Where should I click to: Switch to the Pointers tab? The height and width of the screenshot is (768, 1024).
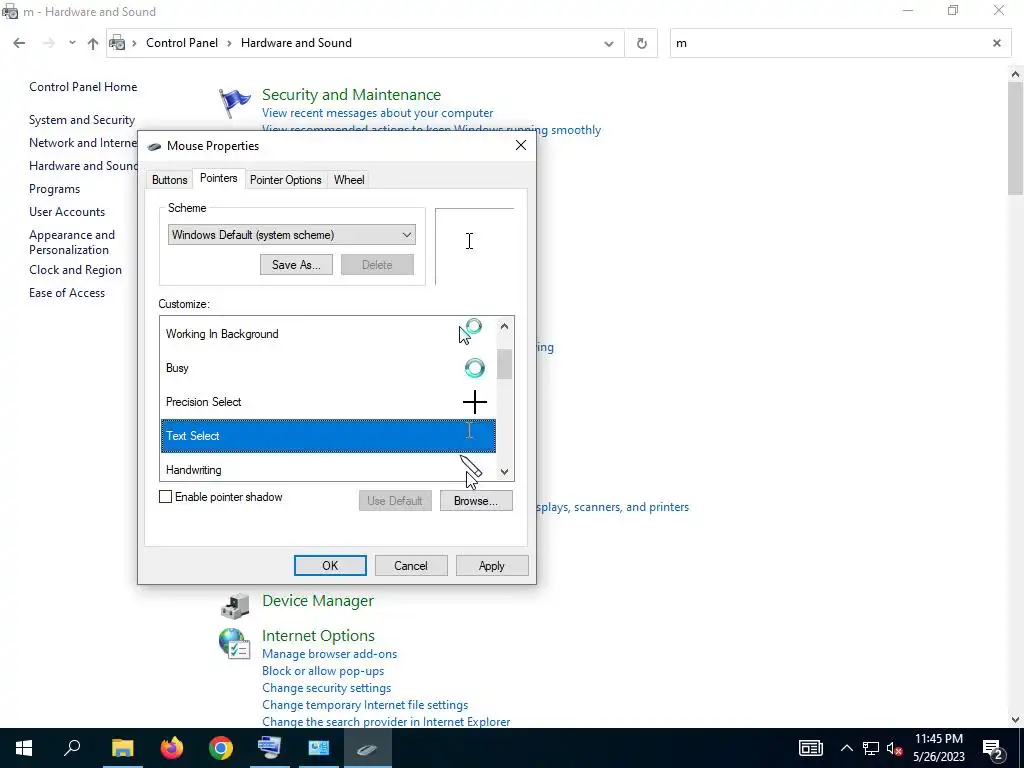[218, 178]
